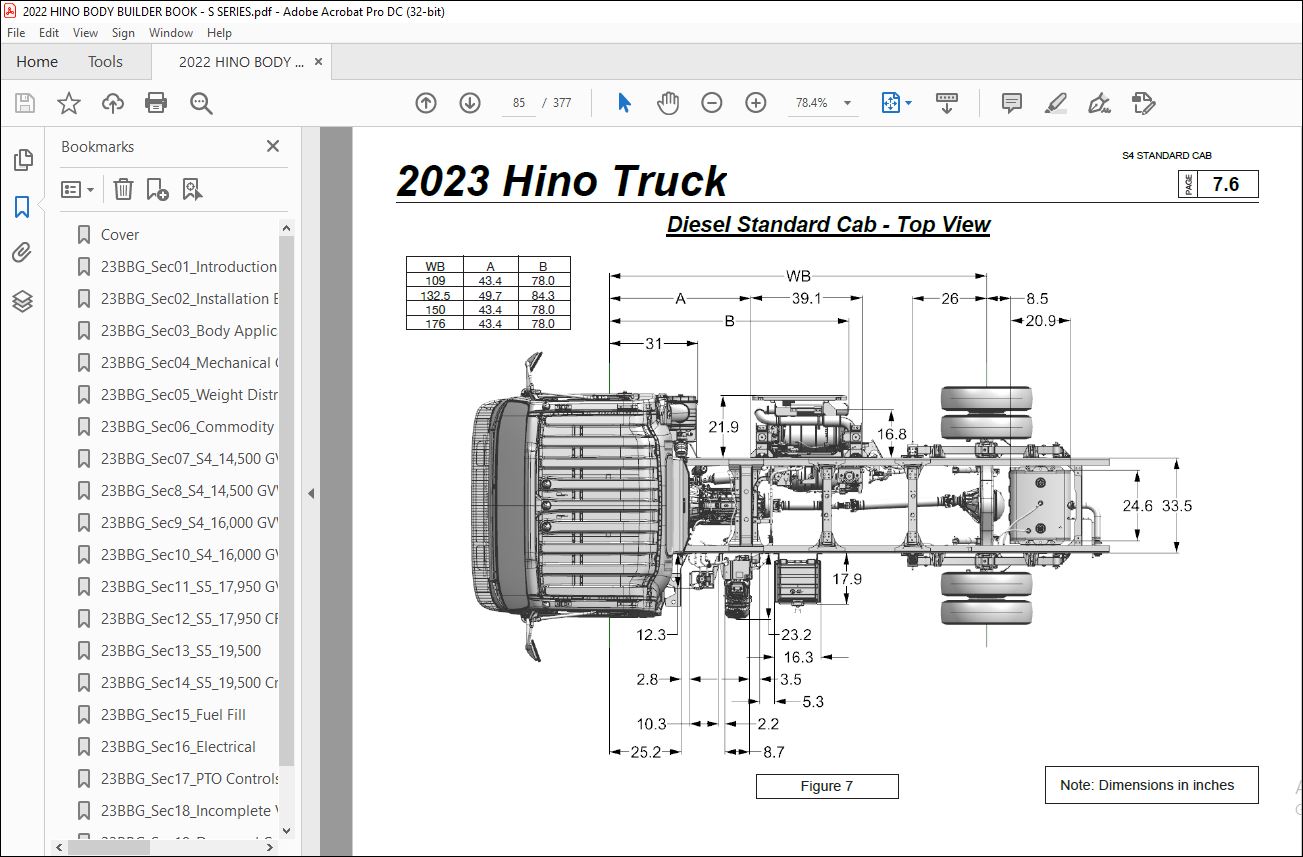Go to the 23BBG_Sec04_Mechanical bookmark
This screenshot has width=1303, height=857.
[x=188, y=363]
